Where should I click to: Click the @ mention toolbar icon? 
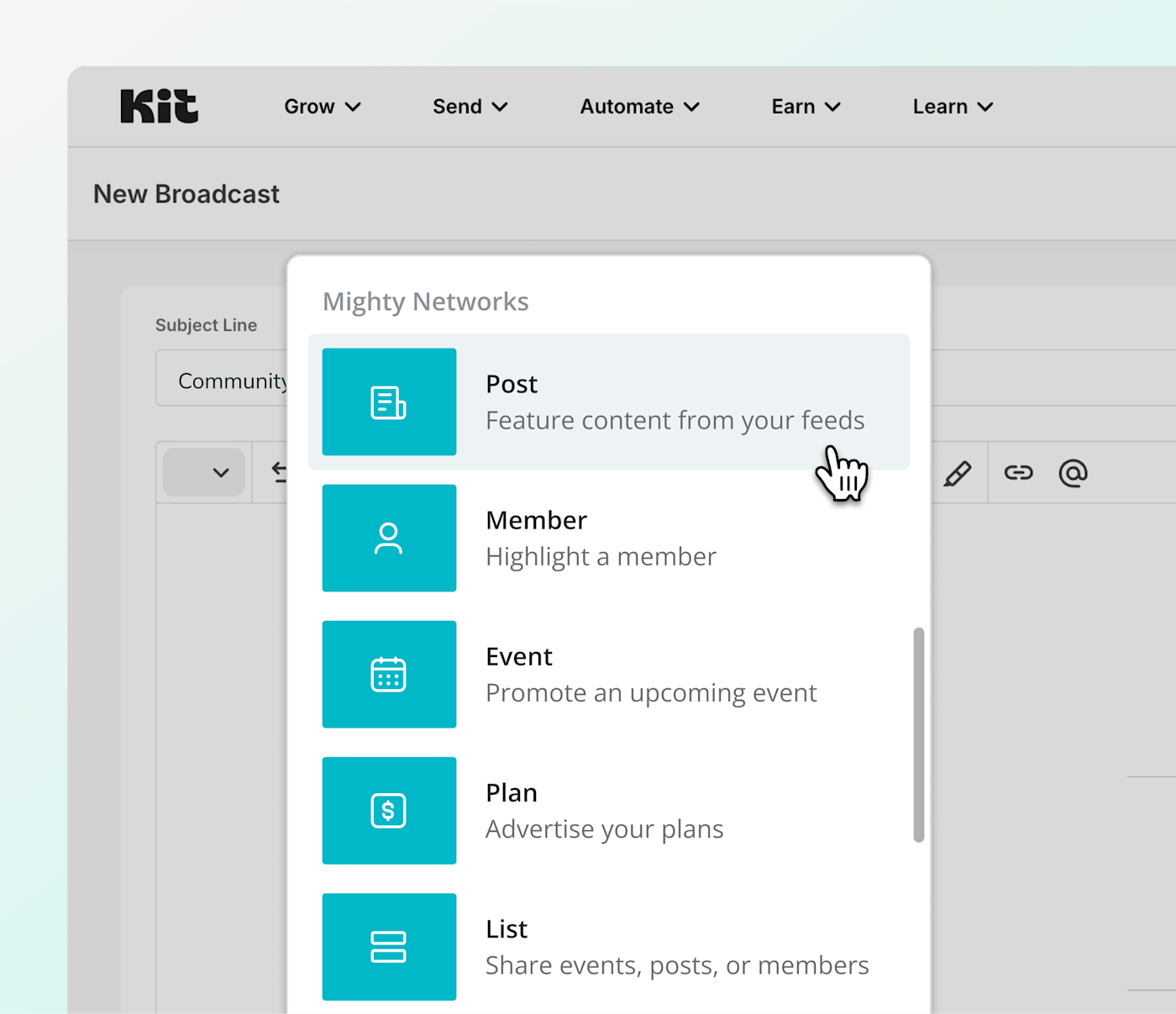[x=1073, y=473]
